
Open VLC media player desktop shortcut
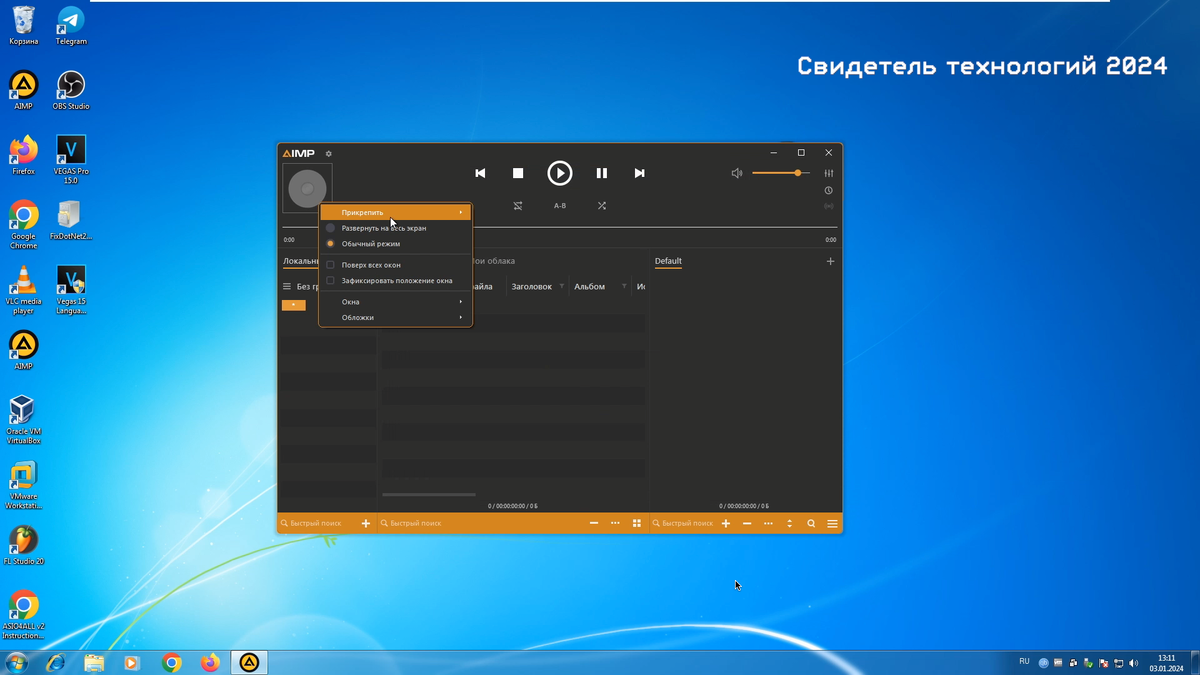click(23, 290)
